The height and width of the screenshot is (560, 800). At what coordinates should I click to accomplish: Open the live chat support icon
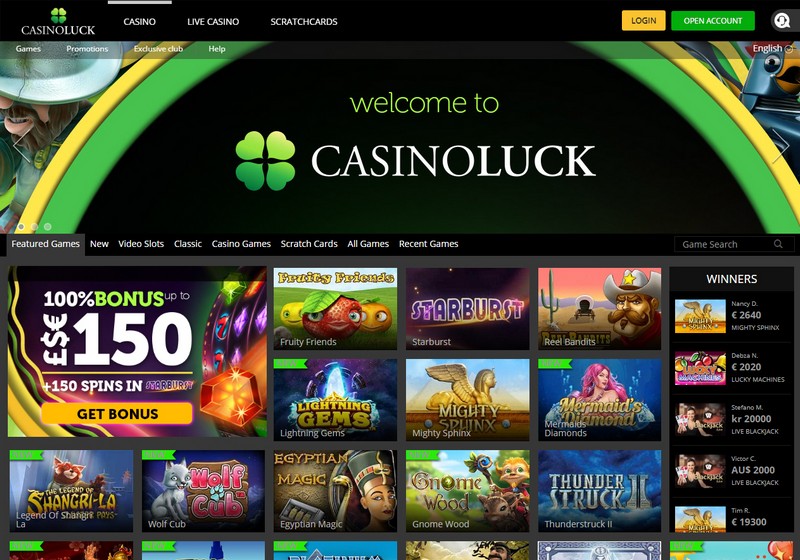tap(781, 21)
